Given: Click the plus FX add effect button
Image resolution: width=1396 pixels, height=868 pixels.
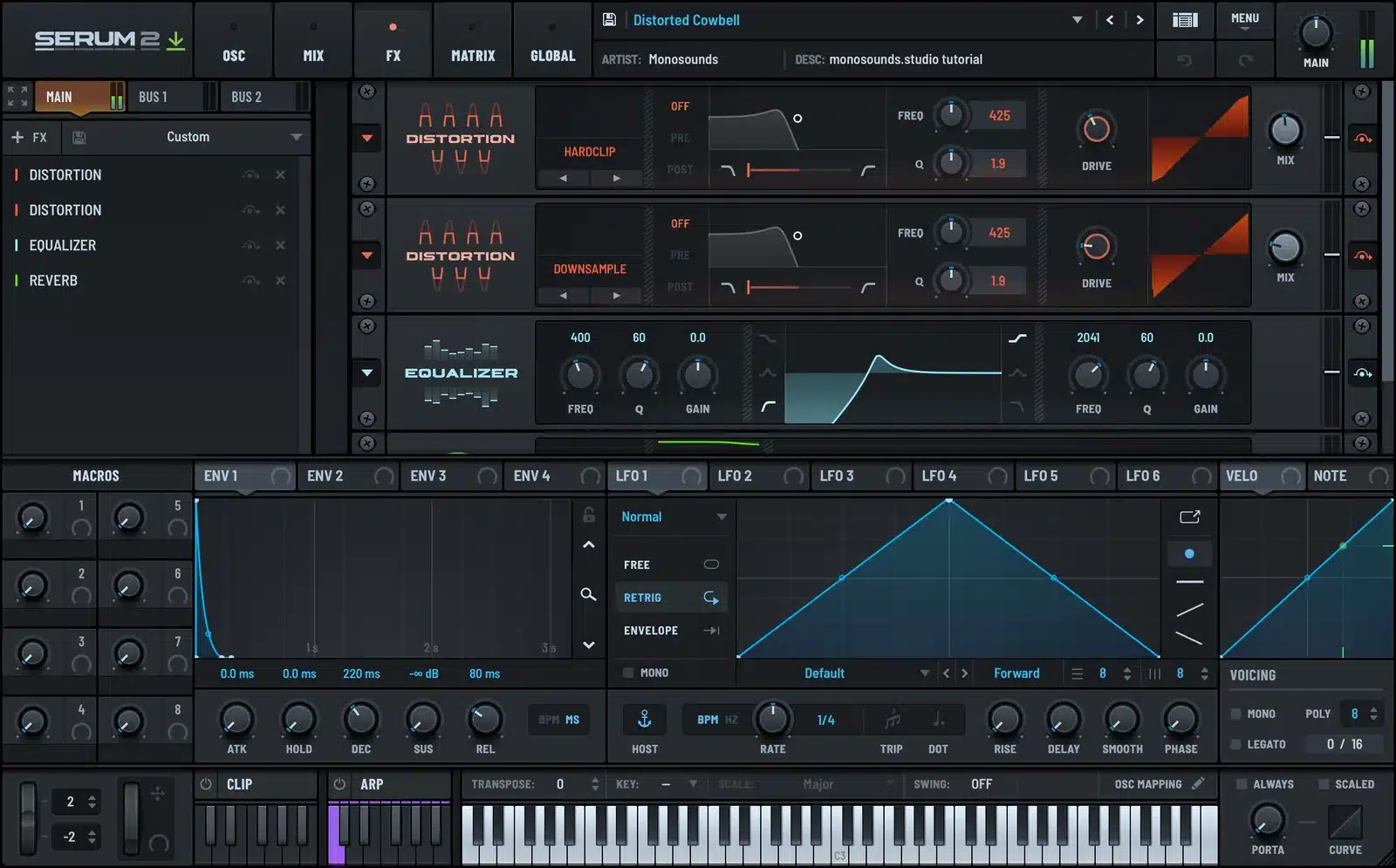Looking at the screenshot, I should point(29,137).
